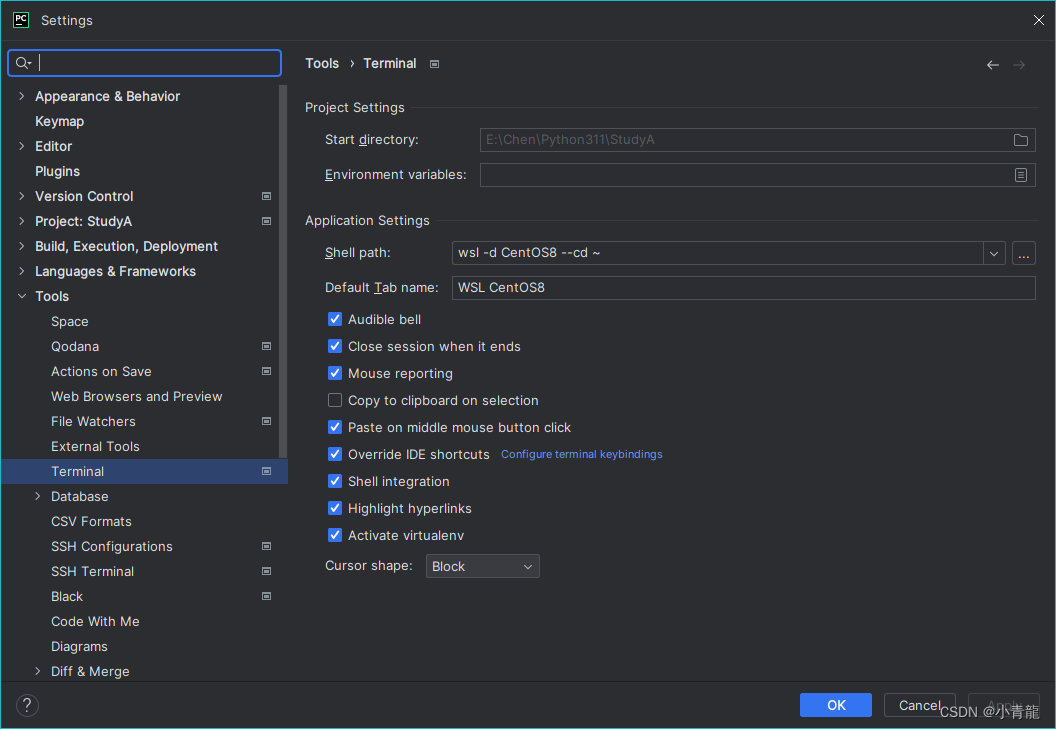This screenshot has width=1056, height=729.
Task: Open Environment variables editor list icon
Action: tap(1021, 175)
